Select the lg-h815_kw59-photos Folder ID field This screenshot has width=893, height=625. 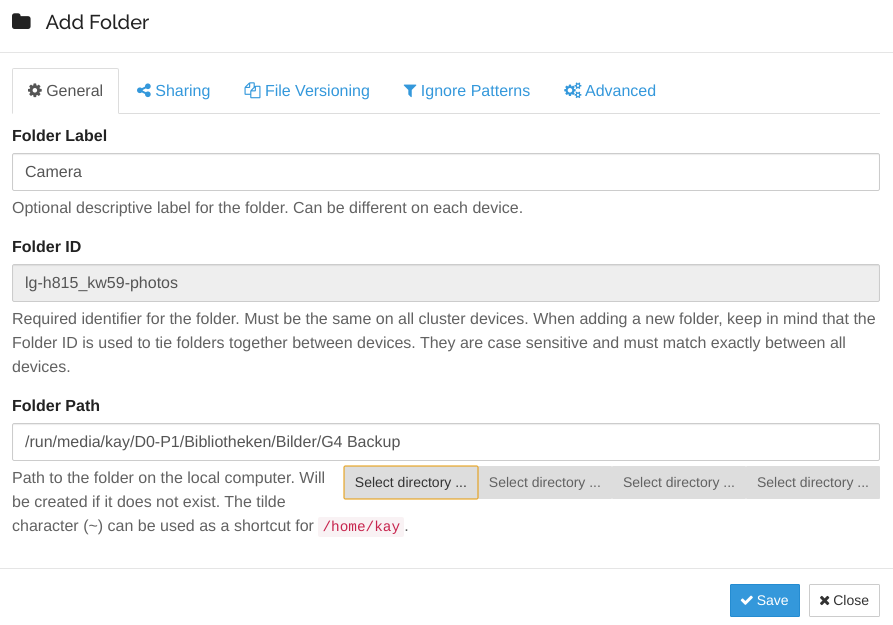(x=446, y=283)
